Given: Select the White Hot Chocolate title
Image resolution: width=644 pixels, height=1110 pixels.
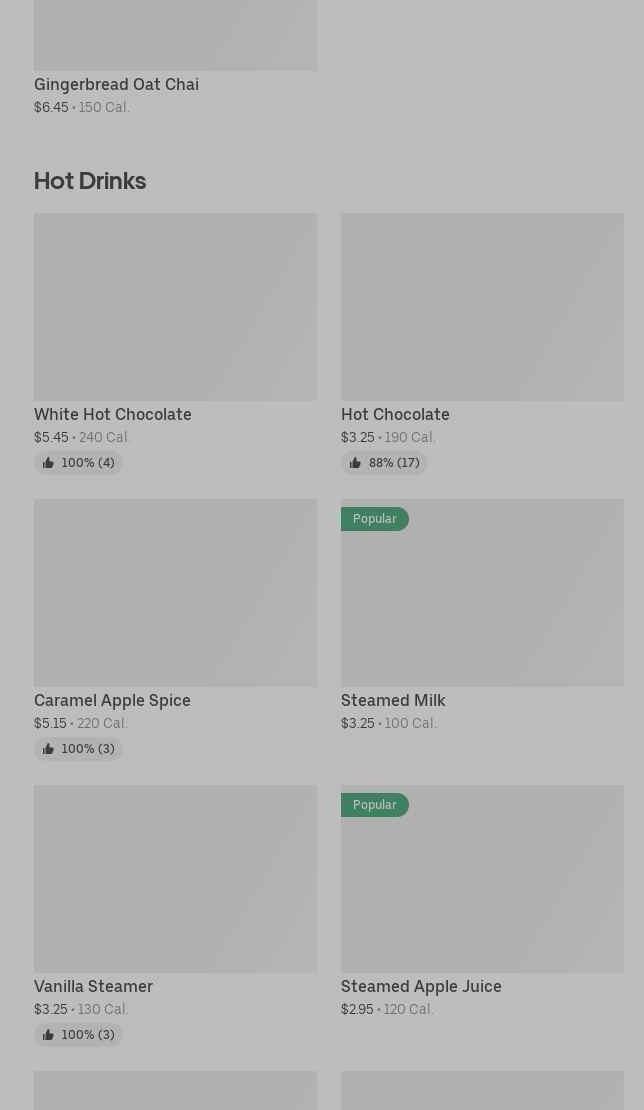Looking at the screenshot, I should (x=112, y=414).
